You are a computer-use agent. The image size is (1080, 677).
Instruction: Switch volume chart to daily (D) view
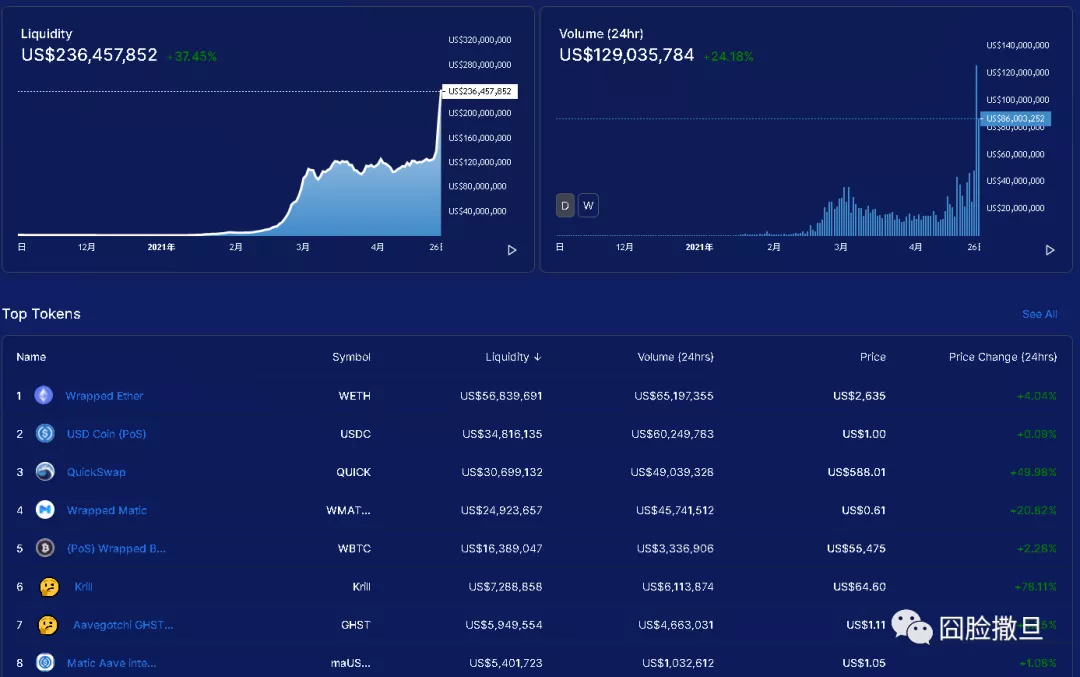click(565, 205)
